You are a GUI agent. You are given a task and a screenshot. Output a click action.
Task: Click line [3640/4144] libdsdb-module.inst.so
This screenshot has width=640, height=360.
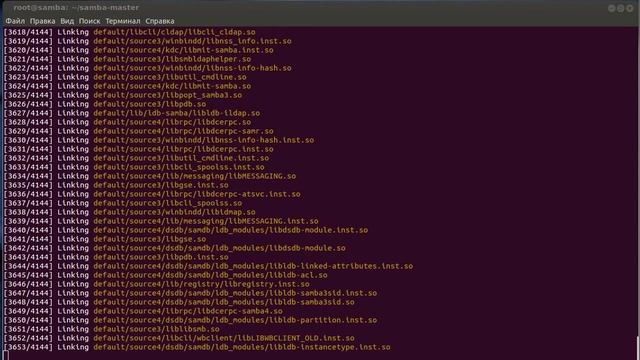click(186, 230)
